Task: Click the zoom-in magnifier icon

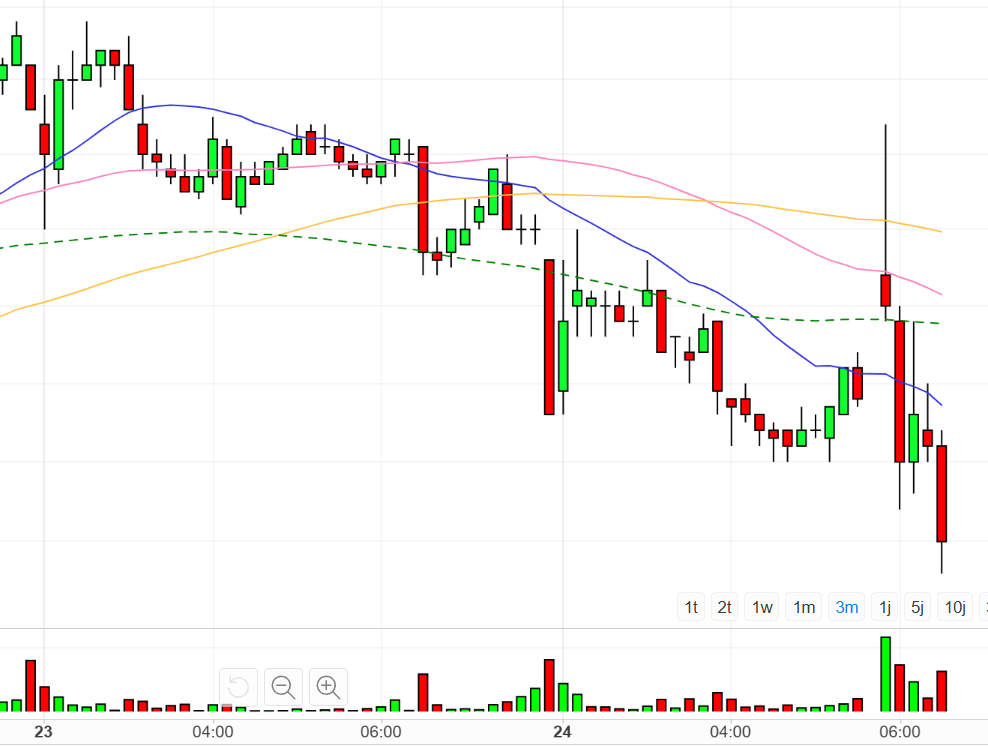Action: coord(328,687)
